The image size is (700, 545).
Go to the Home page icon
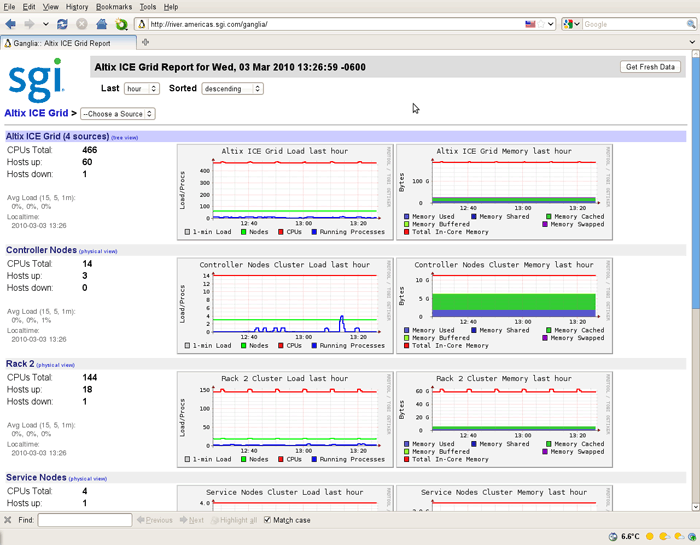[x=101, y=24]
